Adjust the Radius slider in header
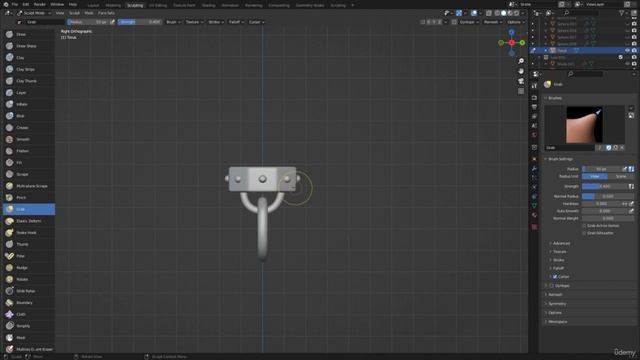Image resolution: width=640 pixels, height=360 pixels. tap(88, 22)
